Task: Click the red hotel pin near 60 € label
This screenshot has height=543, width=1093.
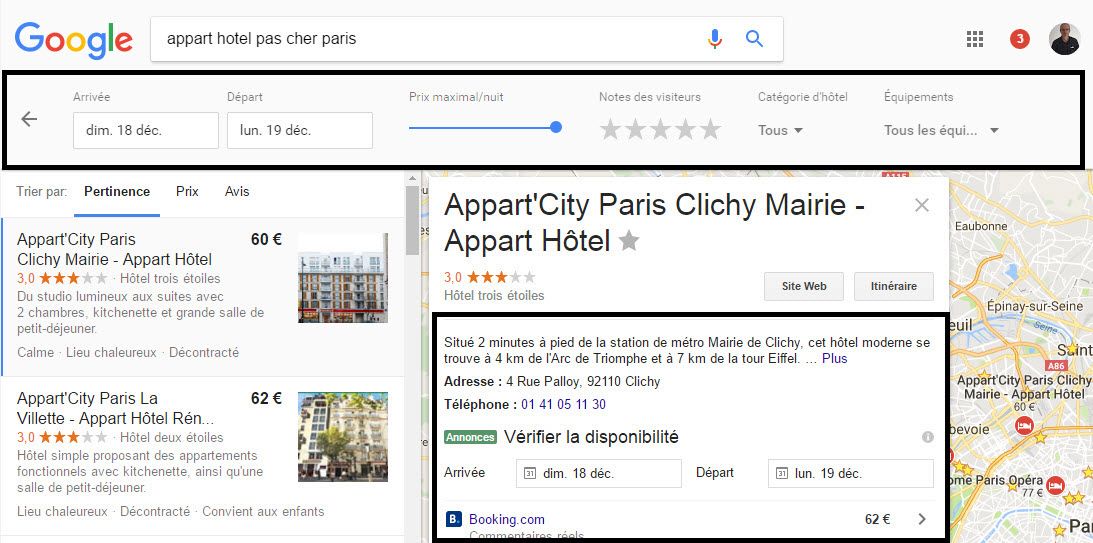Action: (x=1023, y=425)
